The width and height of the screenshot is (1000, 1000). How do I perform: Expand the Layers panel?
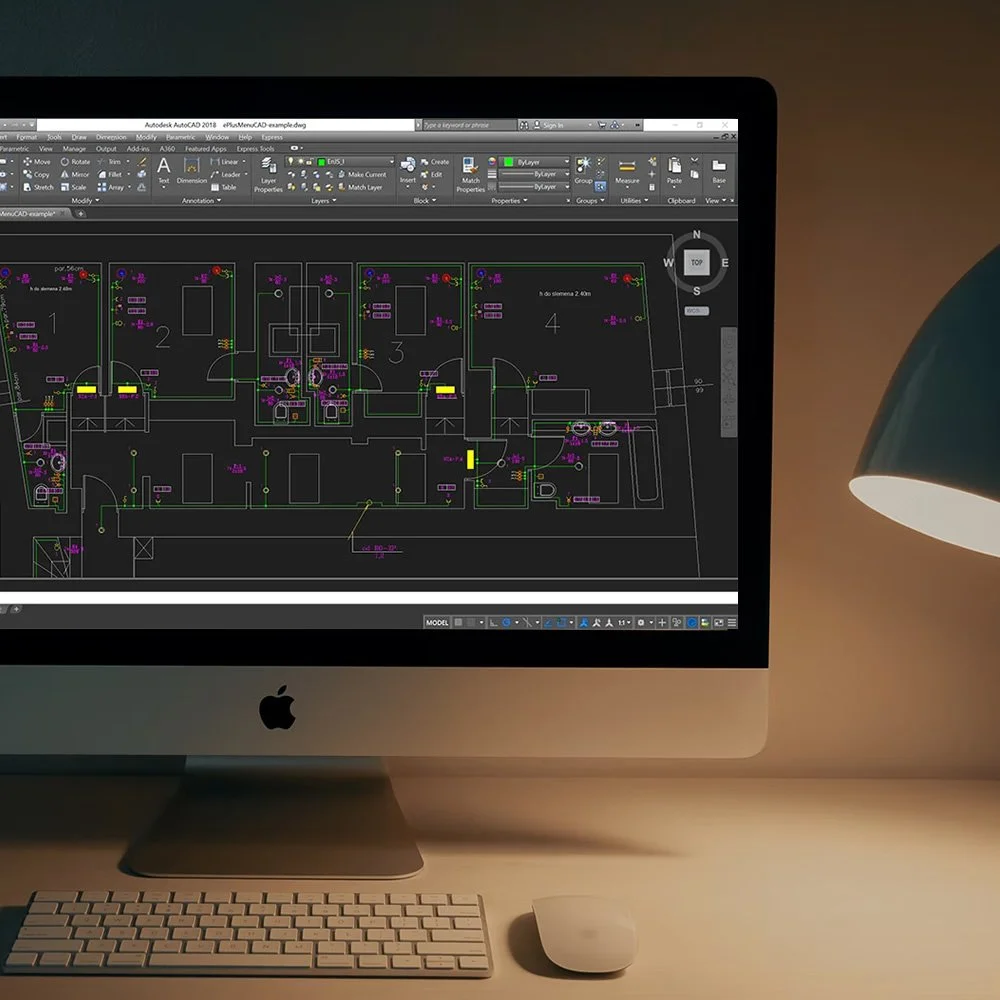coord(323,201)
